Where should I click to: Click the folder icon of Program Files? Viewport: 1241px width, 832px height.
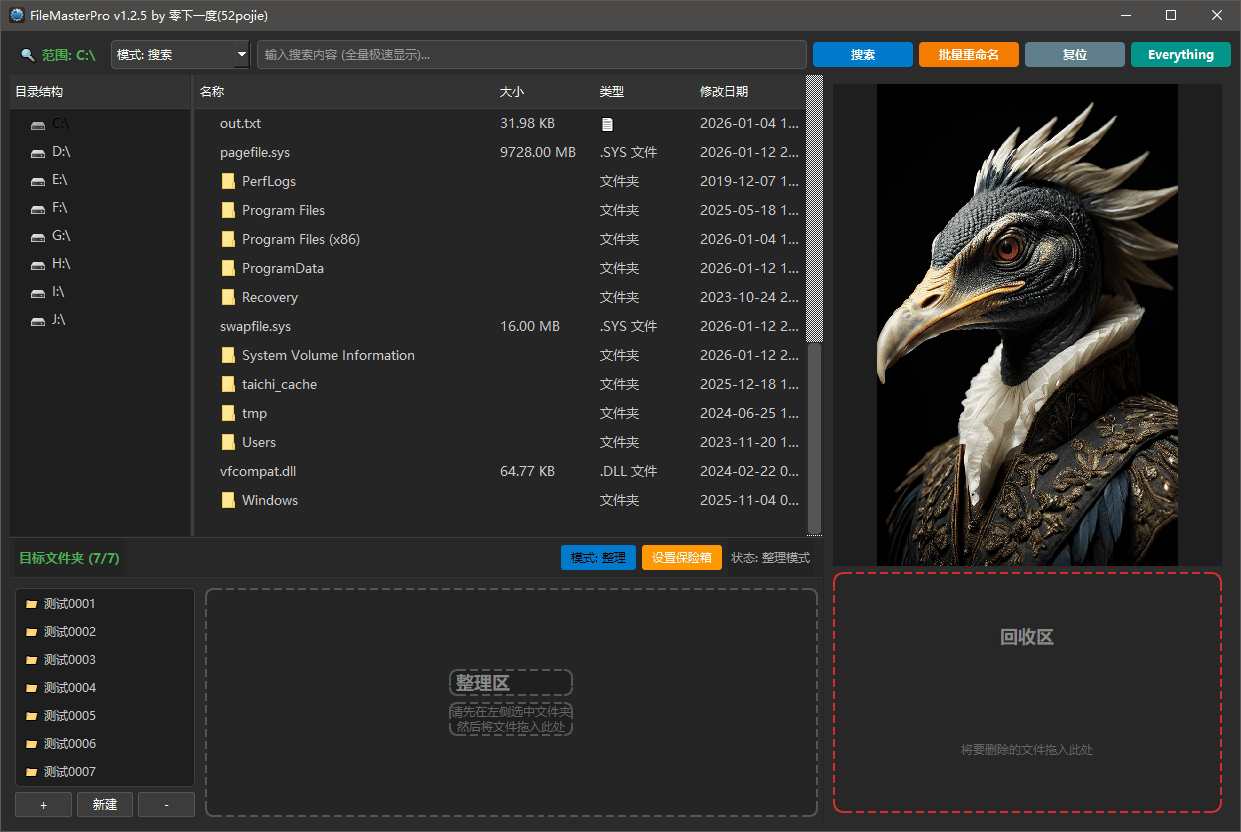point(227,210)
